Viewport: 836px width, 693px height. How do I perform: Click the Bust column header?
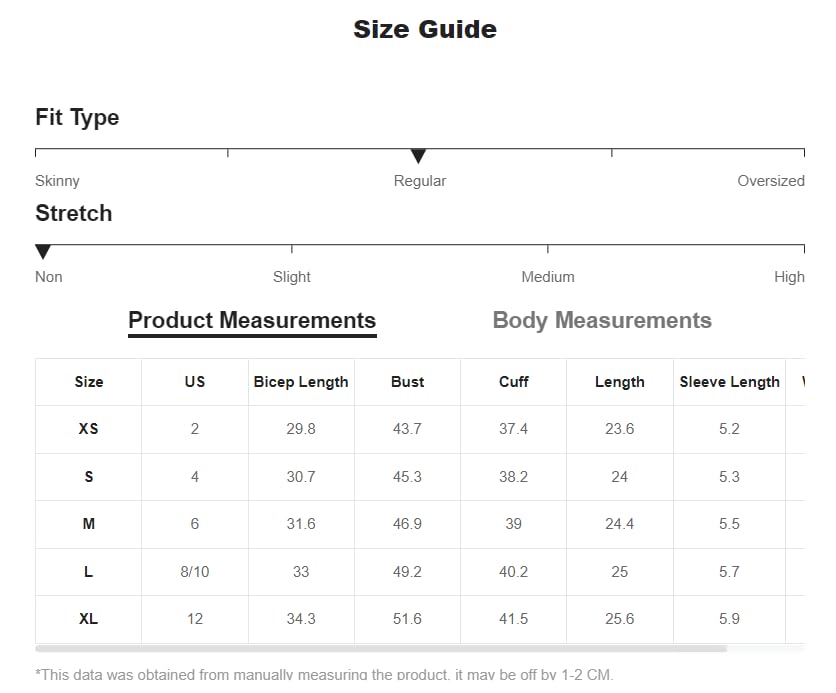[407, 382]
